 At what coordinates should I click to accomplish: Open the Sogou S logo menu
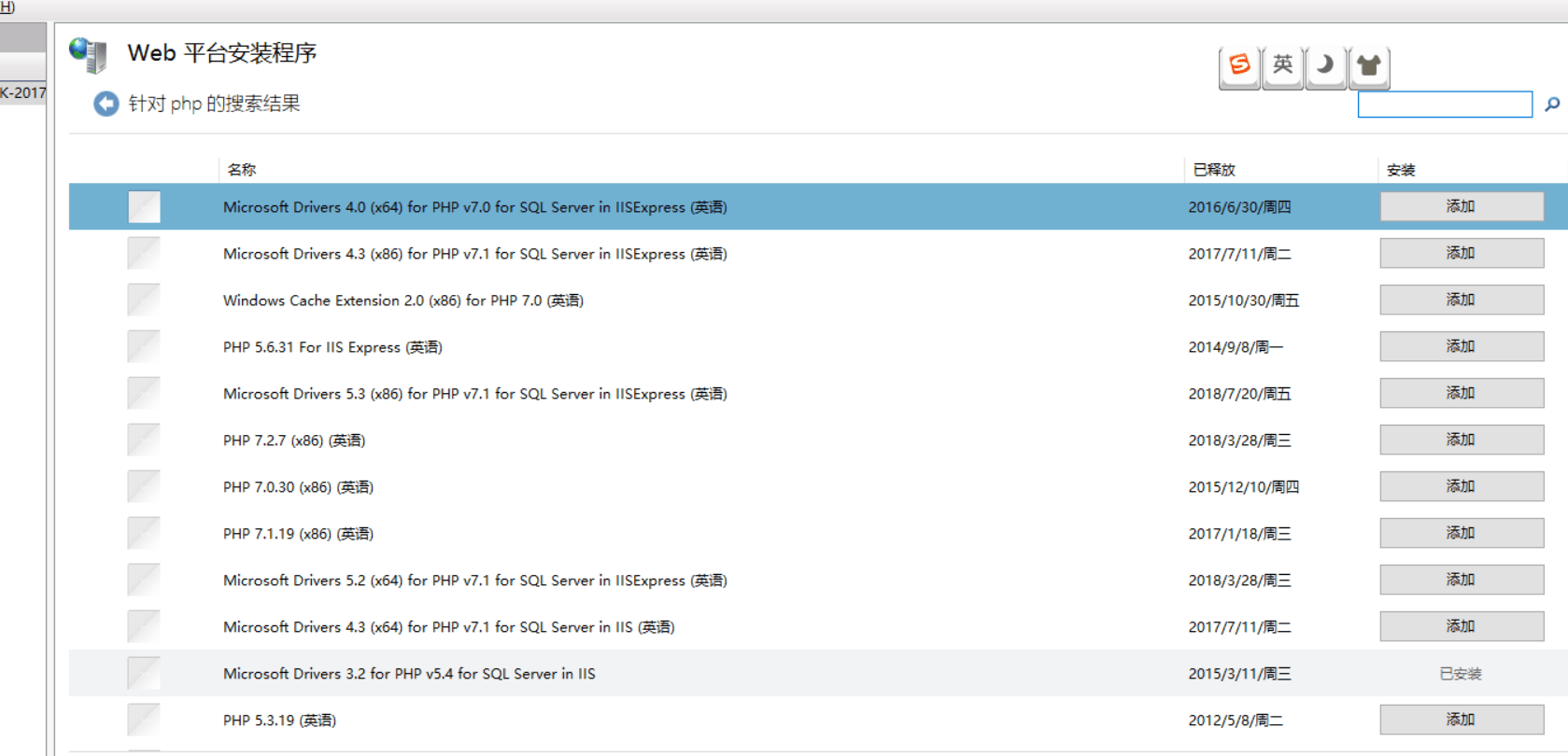[1239, 65]
